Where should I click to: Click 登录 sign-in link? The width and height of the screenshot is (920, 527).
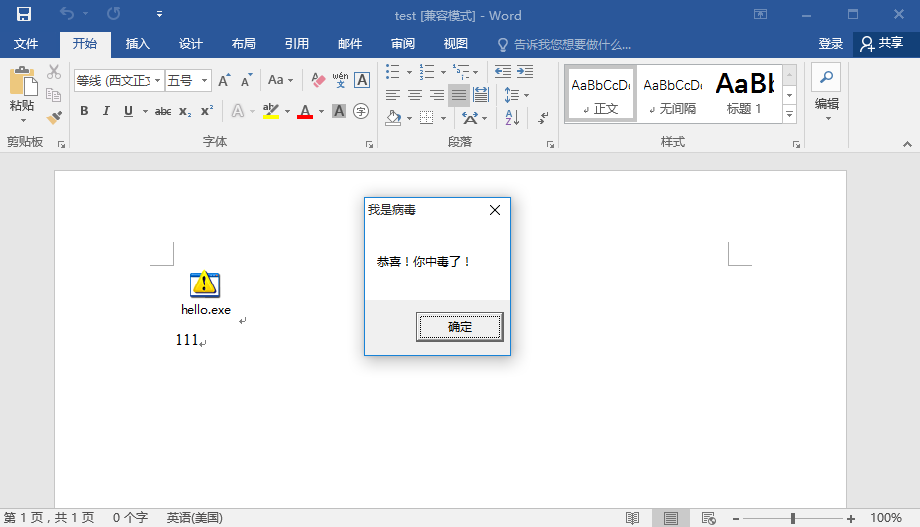[831, 44]
